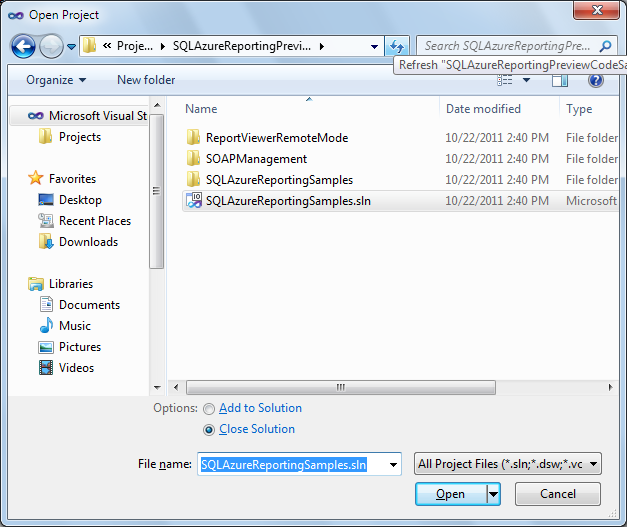Click the SQLAzureReportingPrevi... breadcrumb segment
This screenshot has width=627, height=527.
tap(242, 46)
